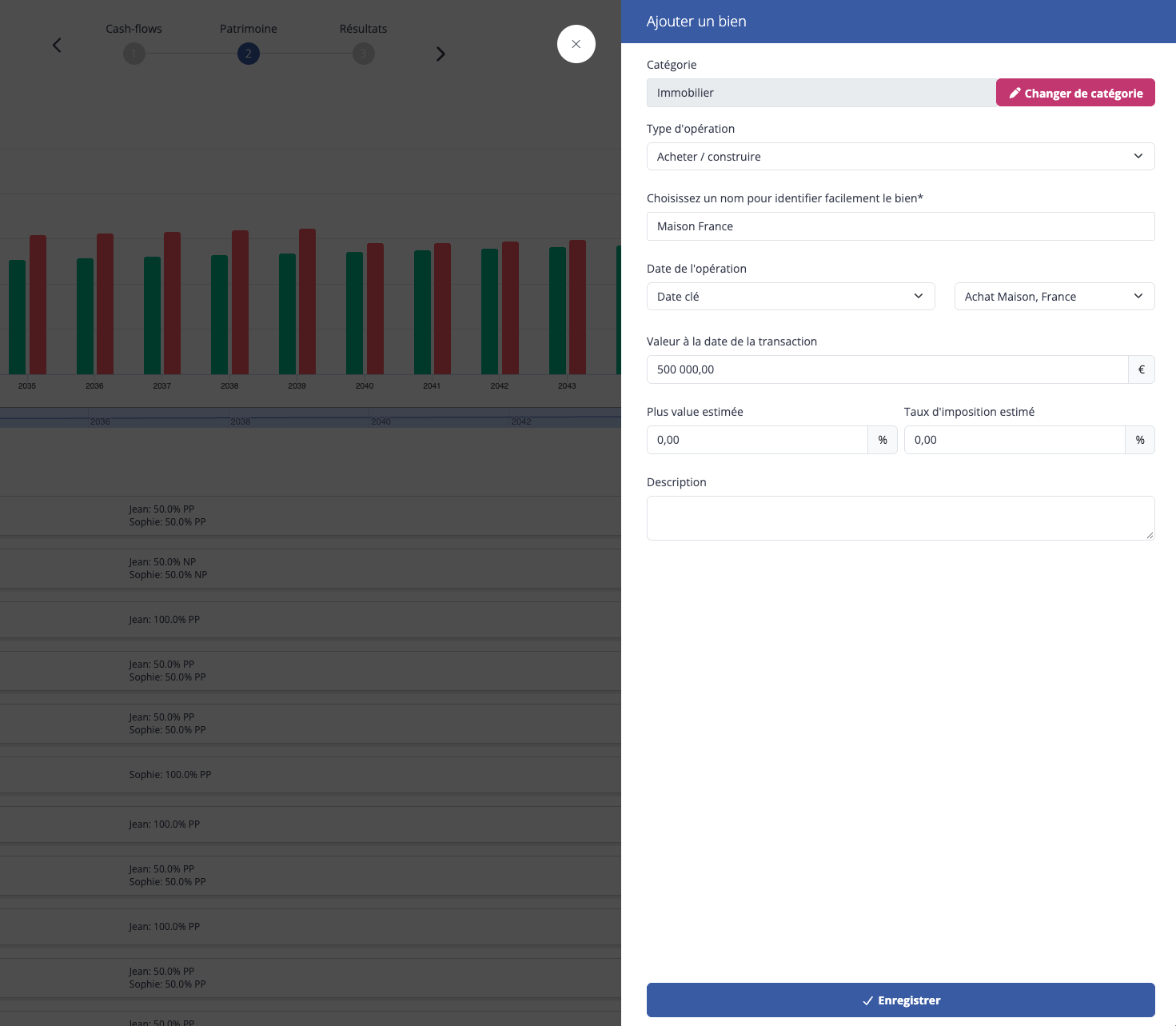
Task: Click the chart range slider strip
Action: 310,417
